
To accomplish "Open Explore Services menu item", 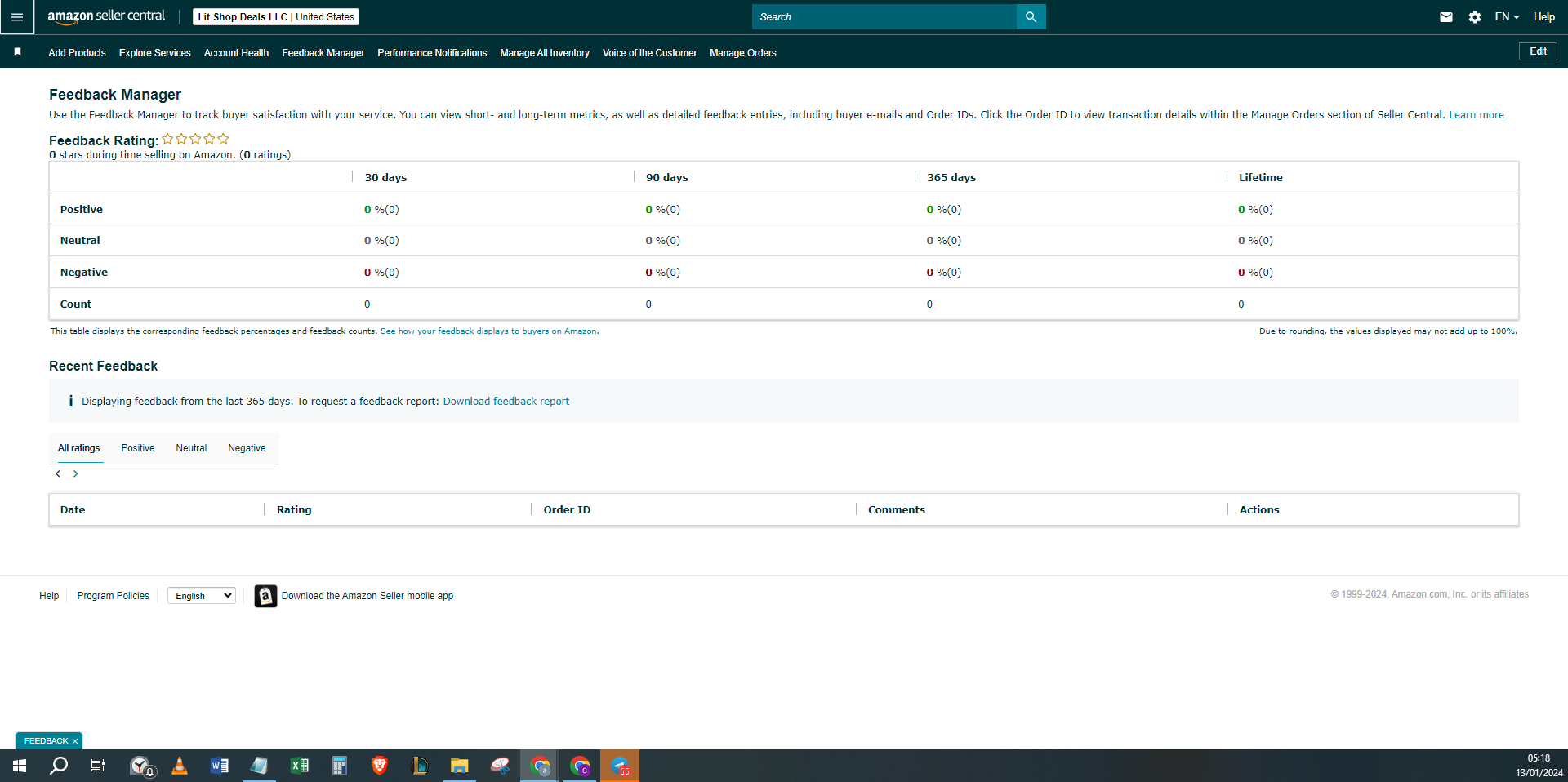I will (x=155, y=53).
